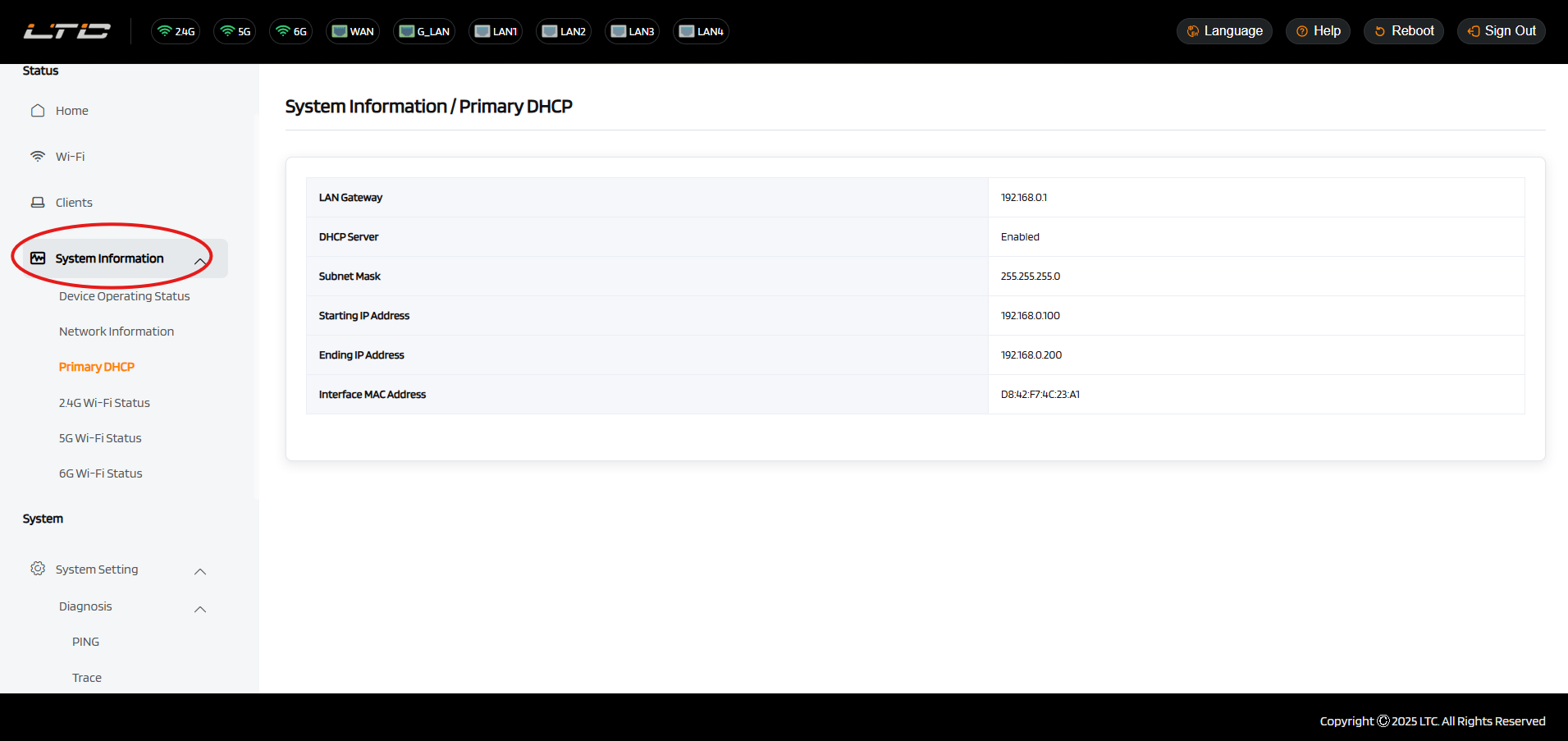Image resolution: width=1568 pixels, height=741 pixels.
Task: Click the WAN port status icon
Action: (x=353, y=31)
